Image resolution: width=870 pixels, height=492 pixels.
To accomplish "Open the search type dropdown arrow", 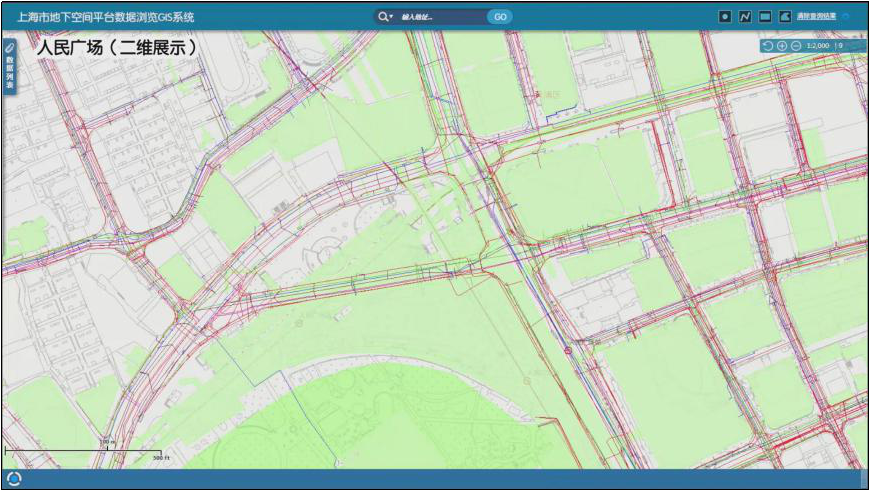I will pos(392,17).
